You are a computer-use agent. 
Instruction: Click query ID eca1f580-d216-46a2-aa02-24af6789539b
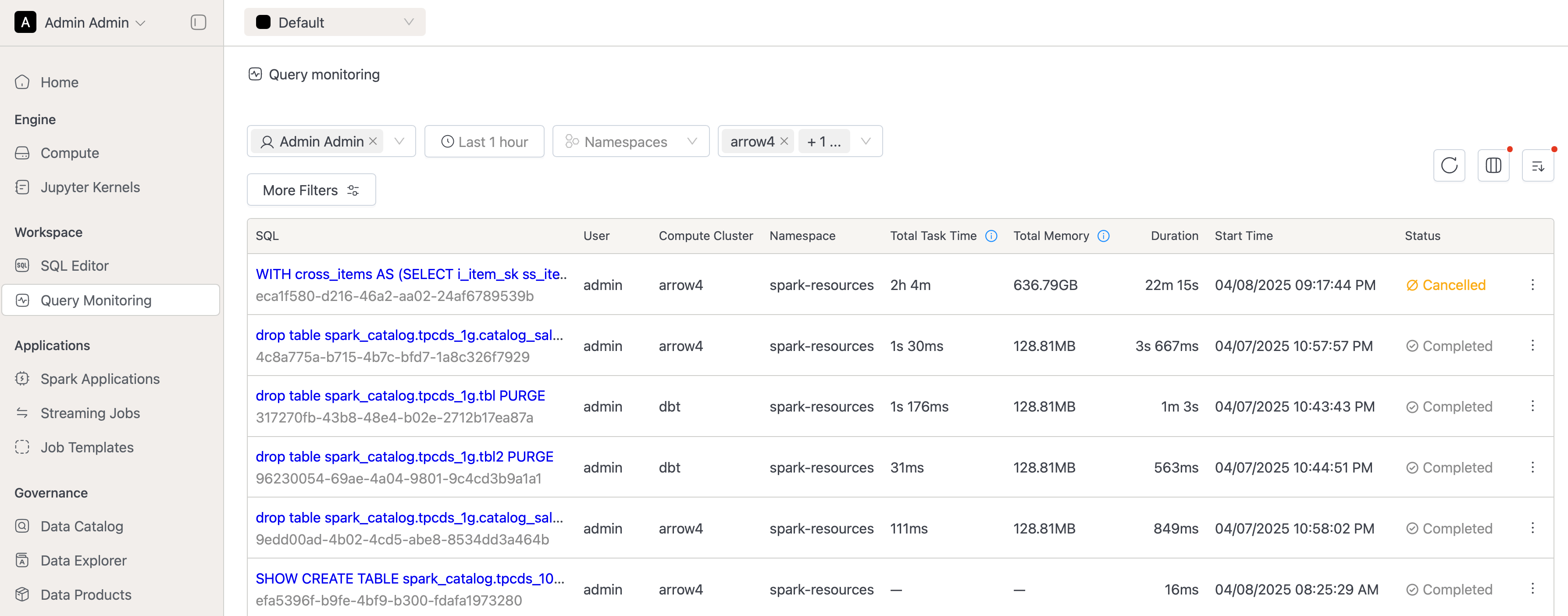click(395, 296)
